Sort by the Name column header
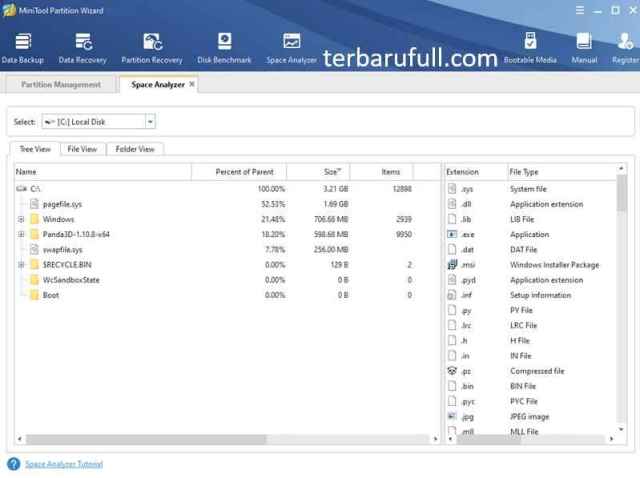 tap(103, 172)
